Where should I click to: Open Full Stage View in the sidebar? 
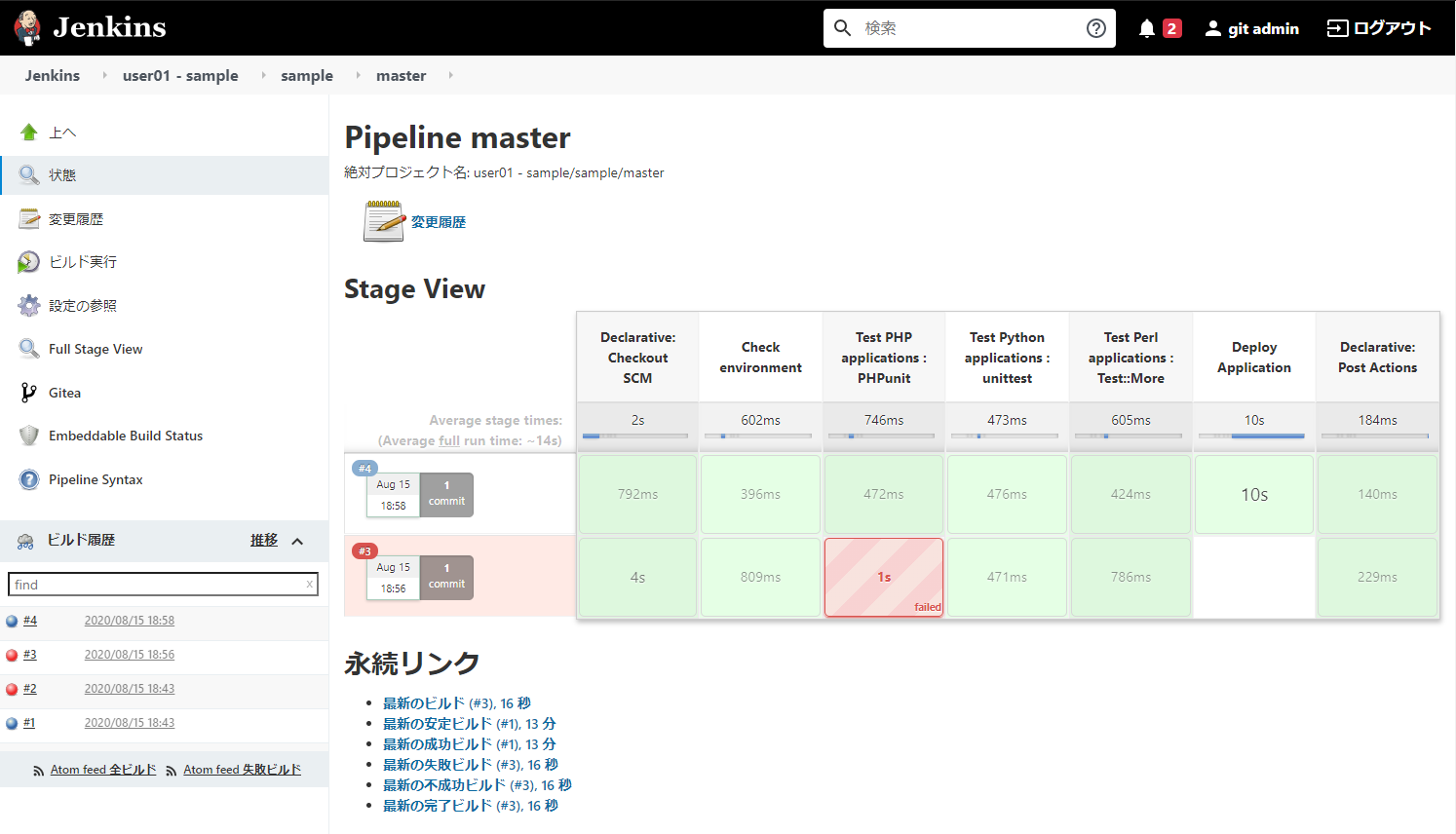pos(96,349)
